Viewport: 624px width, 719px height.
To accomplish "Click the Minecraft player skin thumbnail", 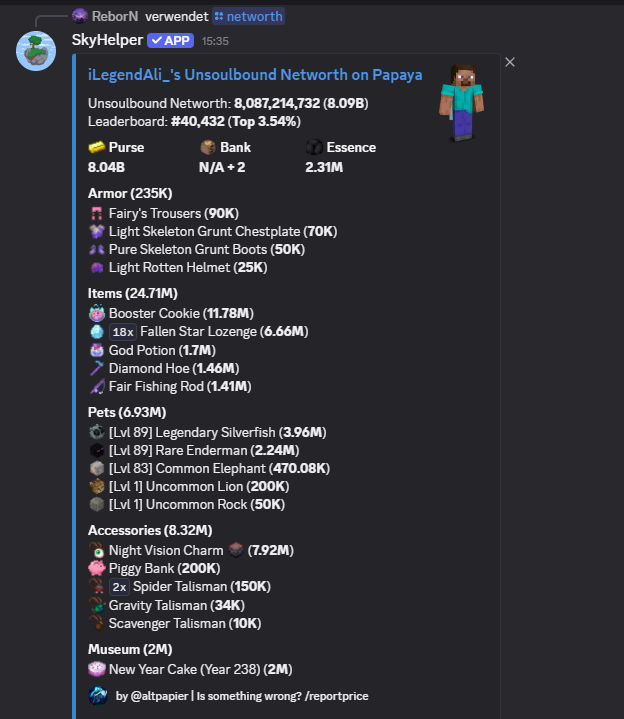I will click(x=461, y=103).
